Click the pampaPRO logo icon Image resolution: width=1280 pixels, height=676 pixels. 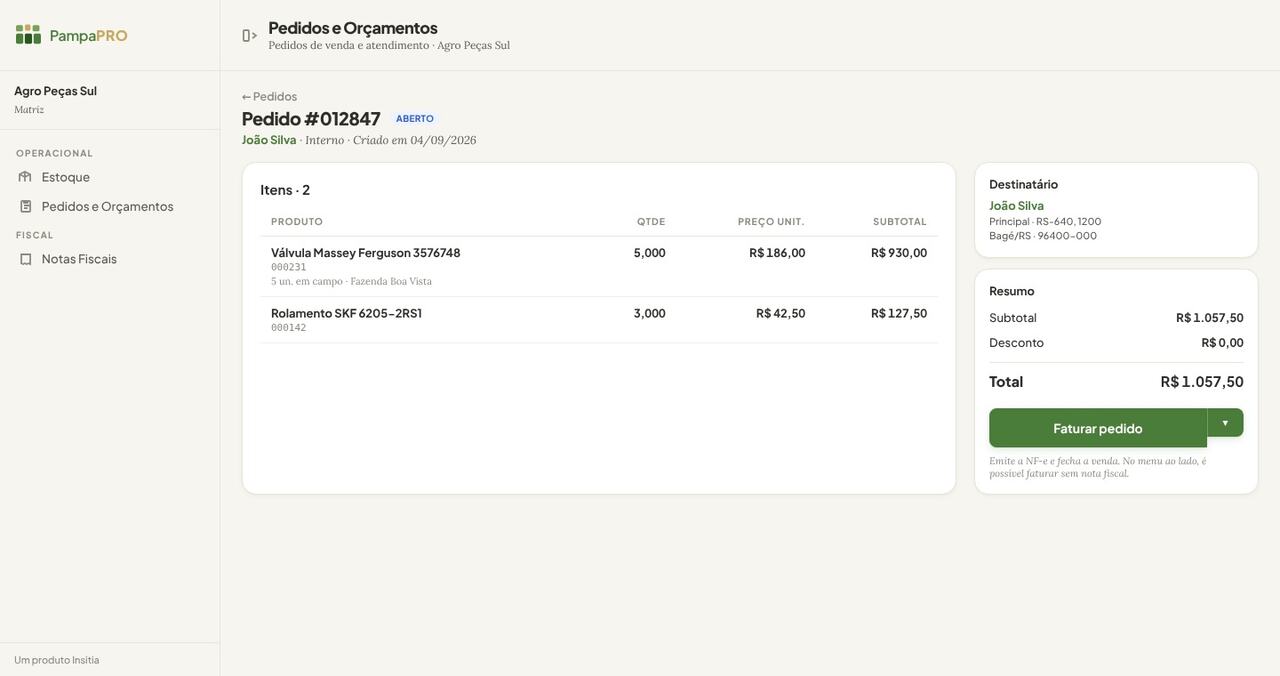pos(28,35)
